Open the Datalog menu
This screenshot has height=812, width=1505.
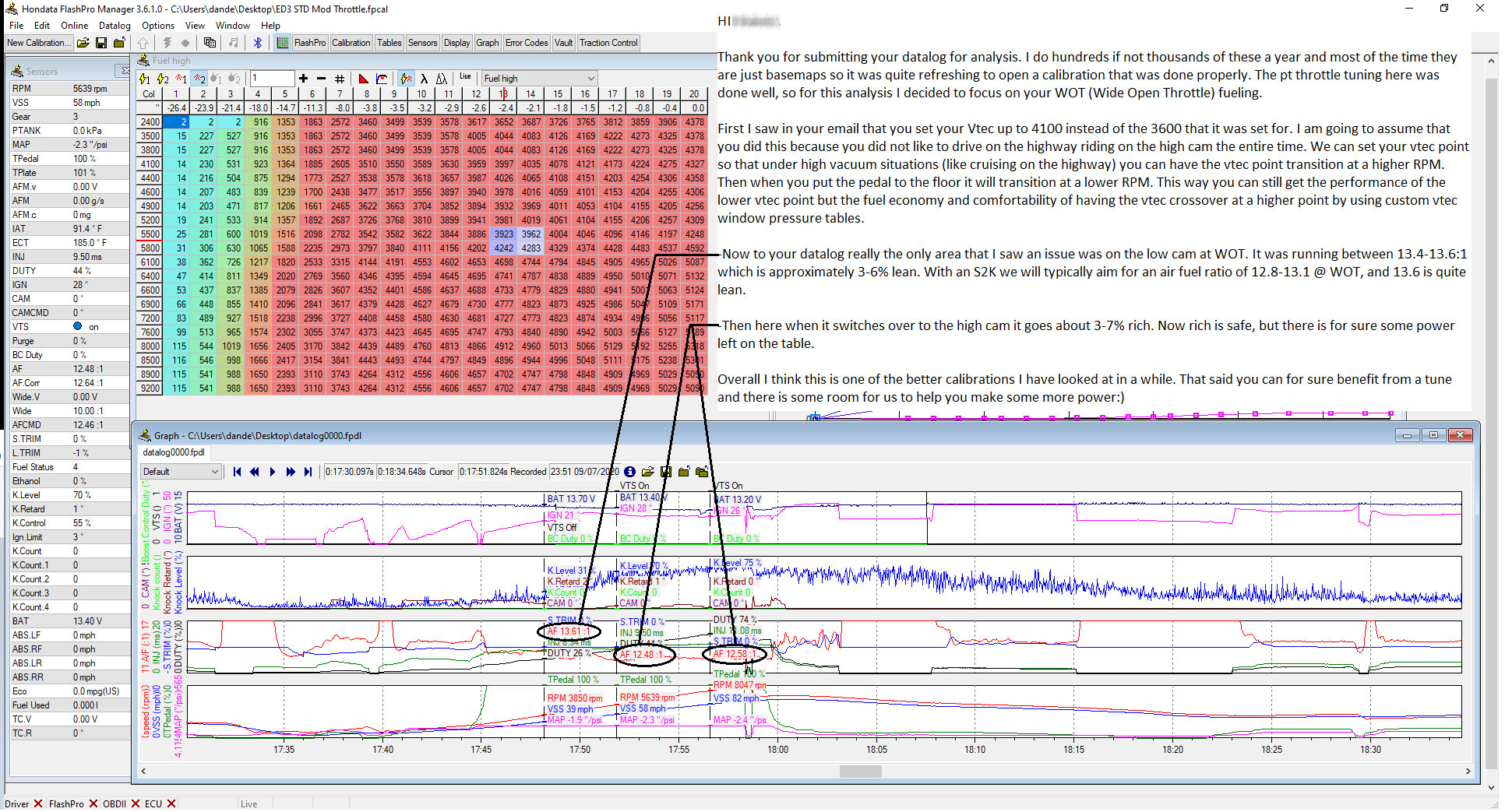coord(115,26)
